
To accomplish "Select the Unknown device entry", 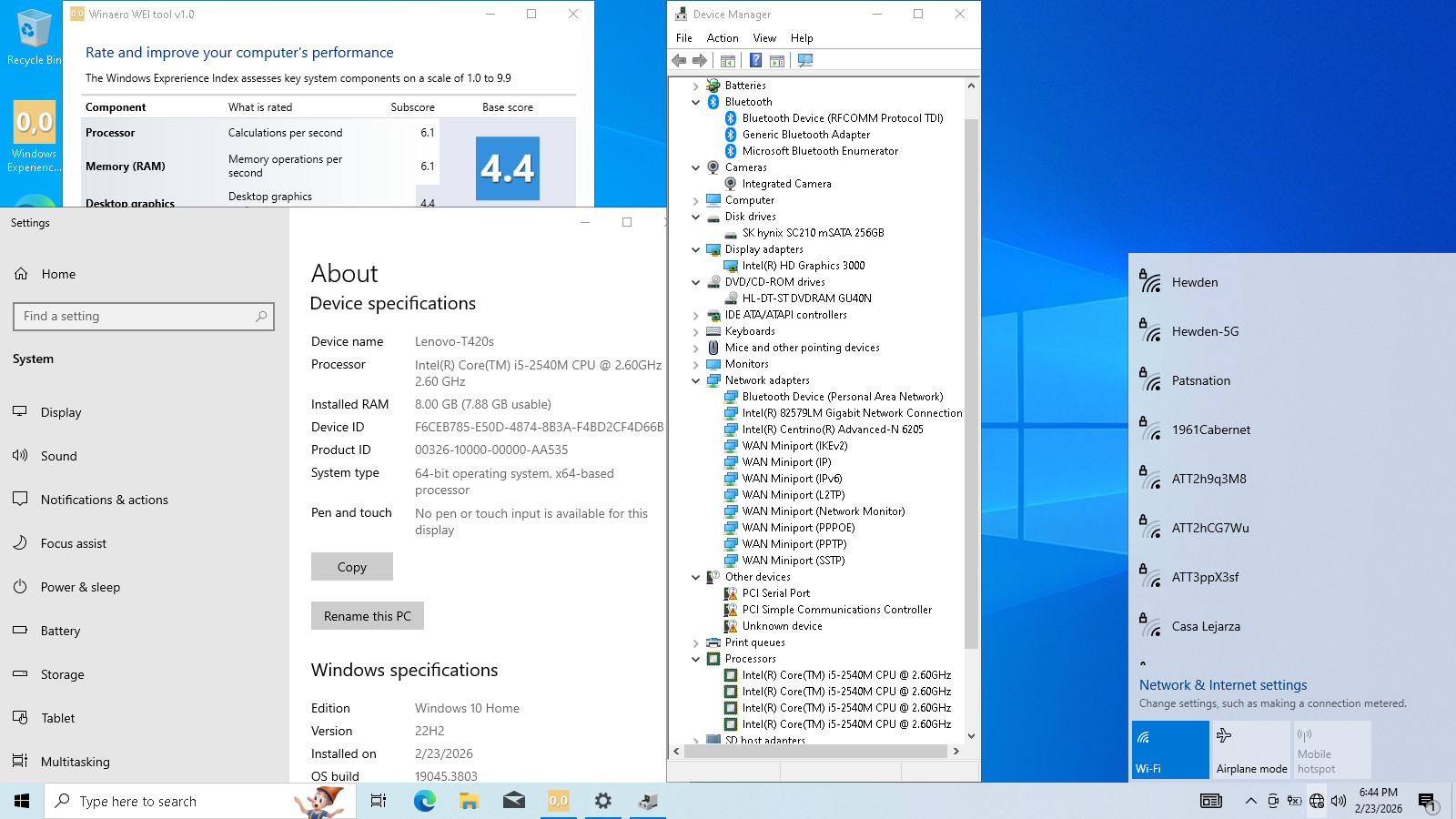I will [x=783, y=626].
